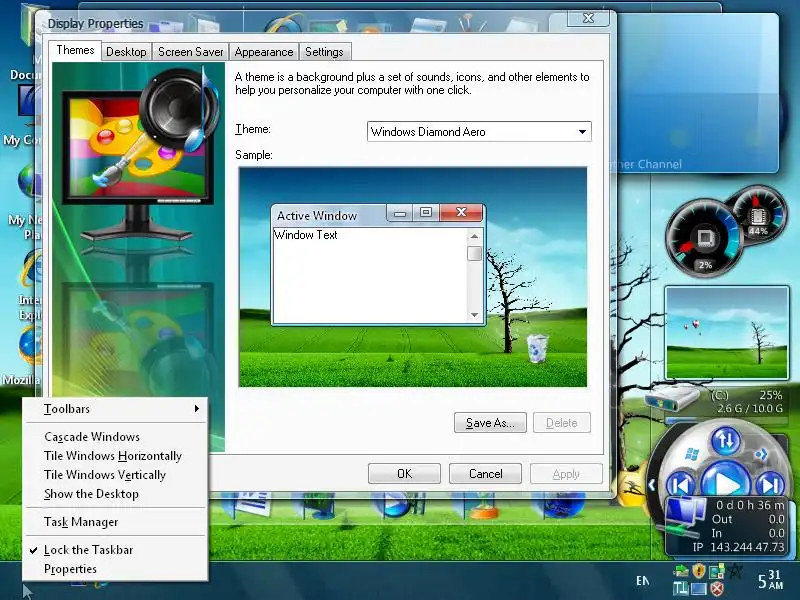Click Cancel in Display Properties

[x=485, y=474]
